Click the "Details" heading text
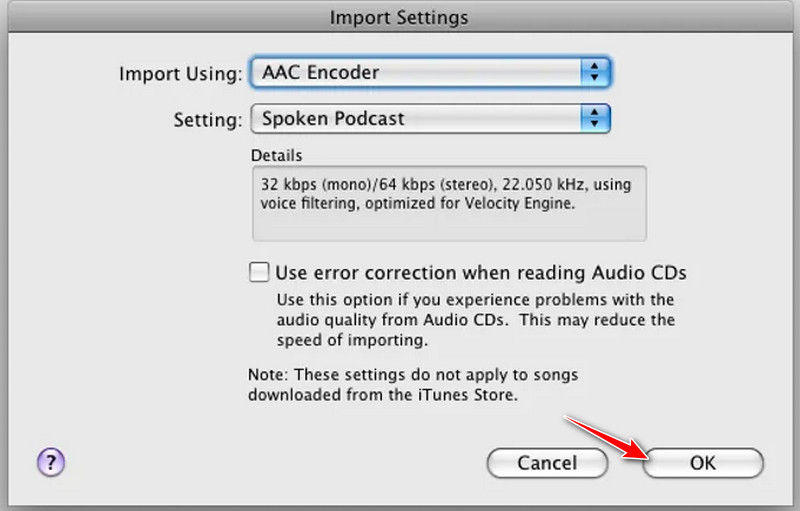Screen dimensions: 800x511 click(x=277, y=156)
